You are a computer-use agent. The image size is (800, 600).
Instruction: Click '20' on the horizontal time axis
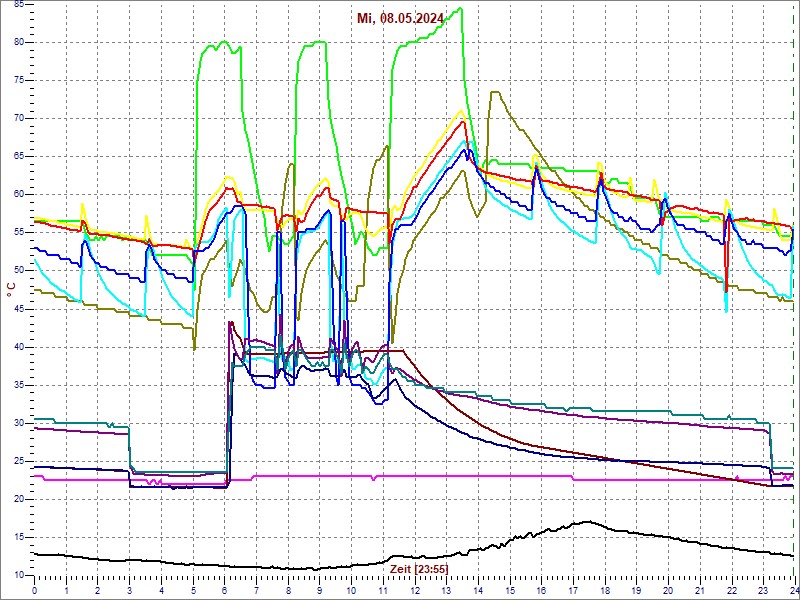coord(668,590)
